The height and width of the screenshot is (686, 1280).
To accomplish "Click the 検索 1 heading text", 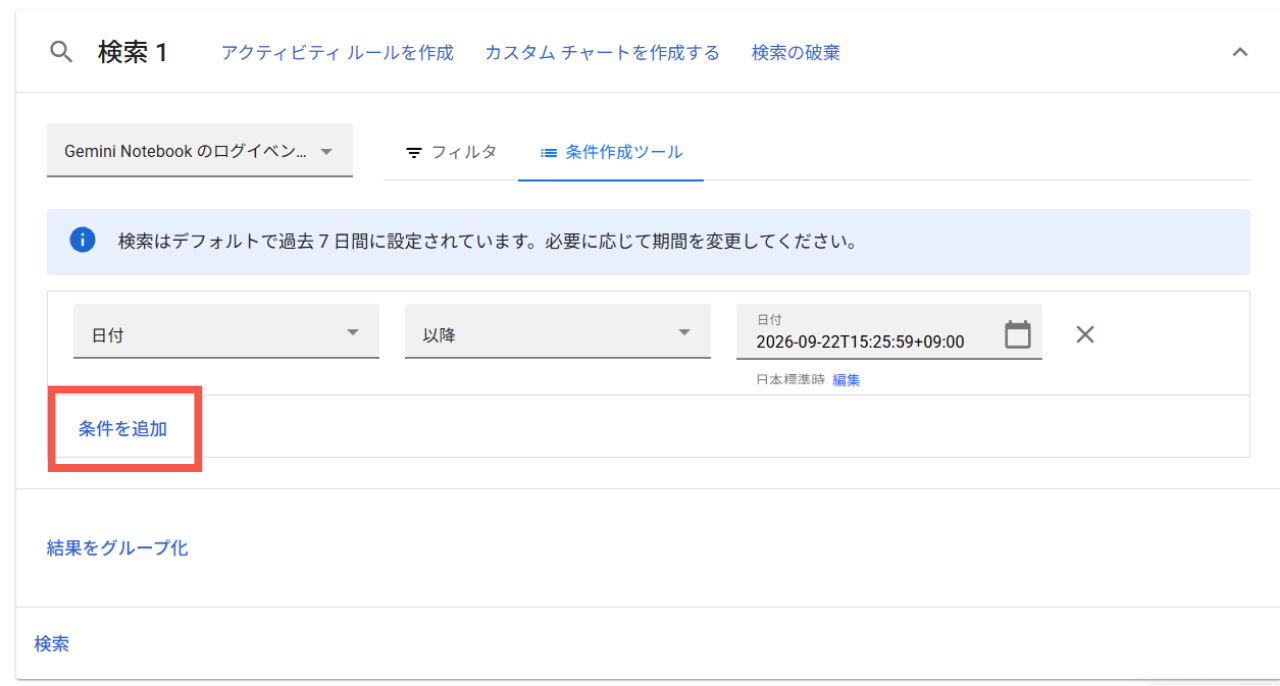I will 133,52.
